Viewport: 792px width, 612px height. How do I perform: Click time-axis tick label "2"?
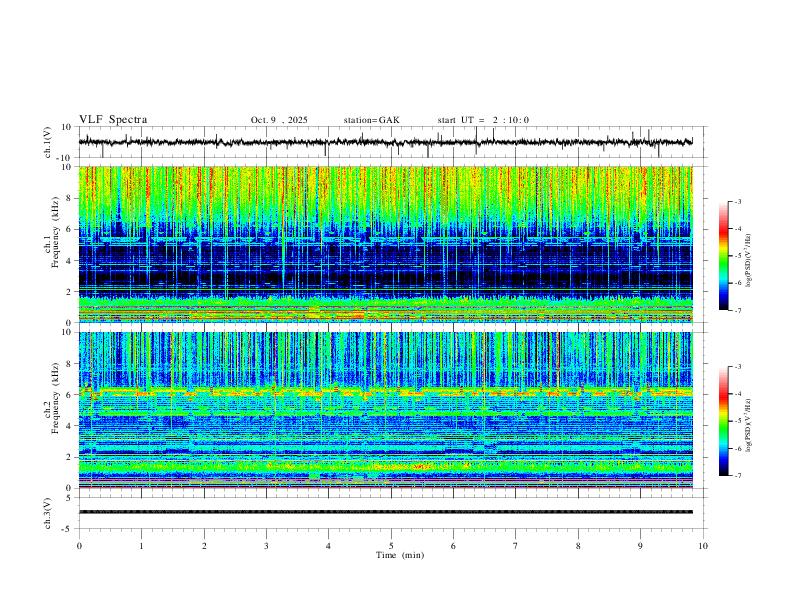point(204,546)
